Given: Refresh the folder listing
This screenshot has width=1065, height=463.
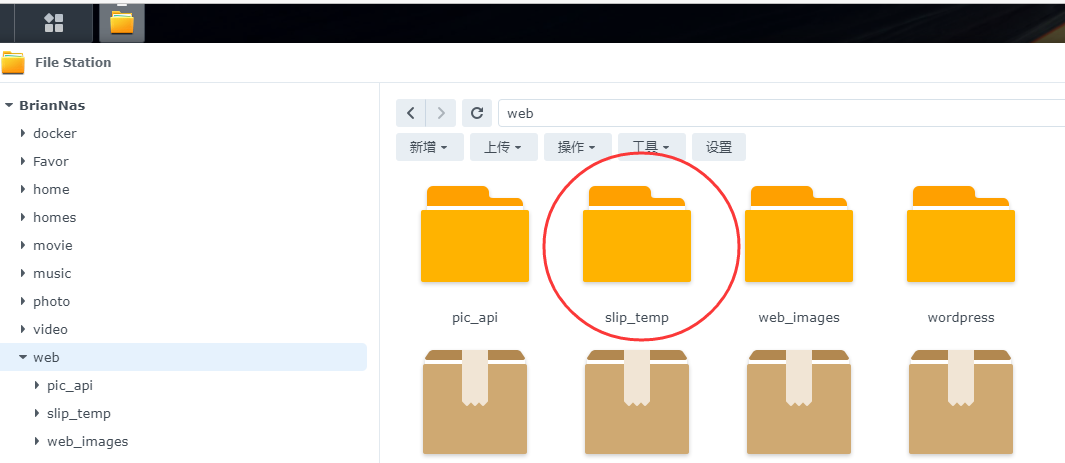Looking at the screenshot, I should [477, 113].
